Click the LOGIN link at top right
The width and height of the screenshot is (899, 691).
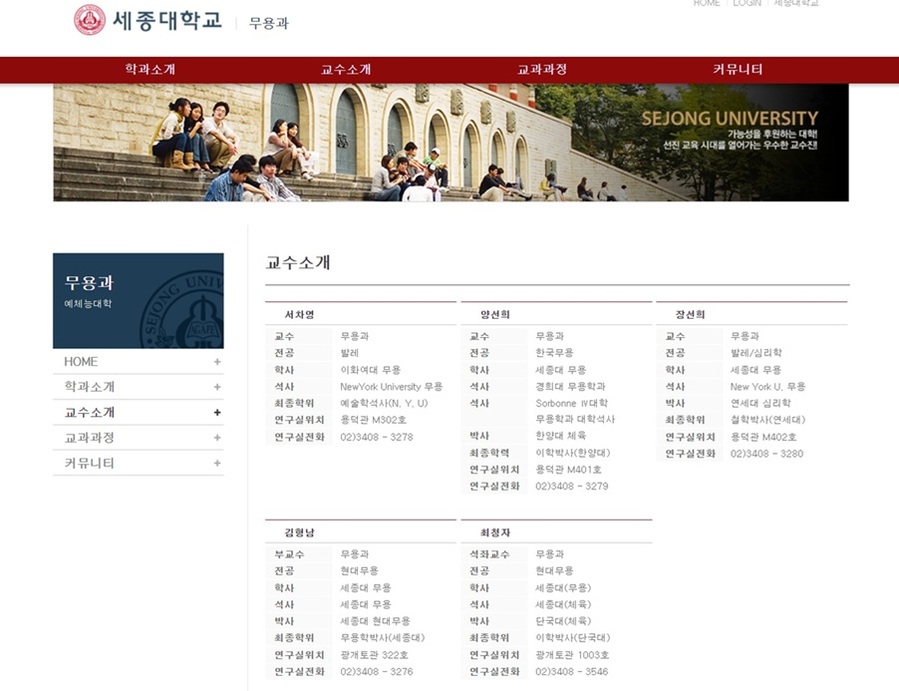745,4
